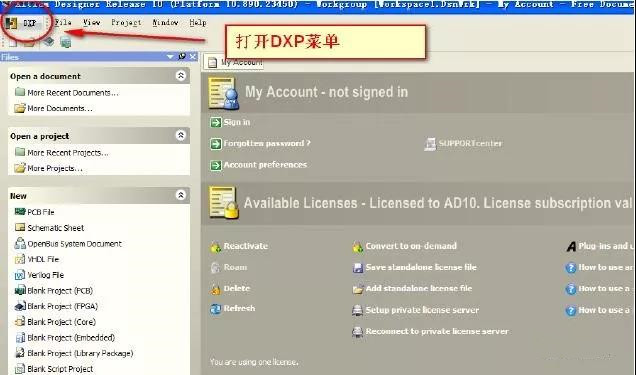Collapse the Open a project section
Screen dimensions: 636x375
pyautogui.click(x=180, y=135)
